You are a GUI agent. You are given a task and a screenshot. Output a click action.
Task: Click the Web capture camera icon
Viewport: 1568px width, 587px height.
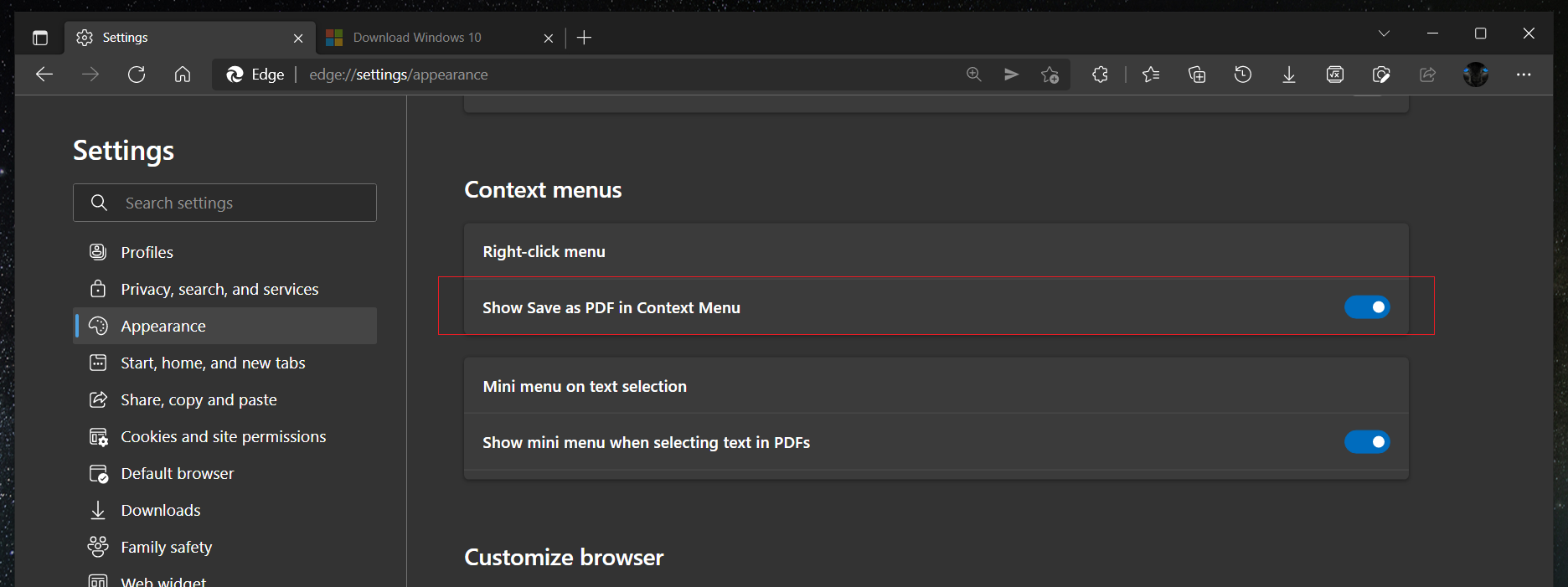(1381, 75)
